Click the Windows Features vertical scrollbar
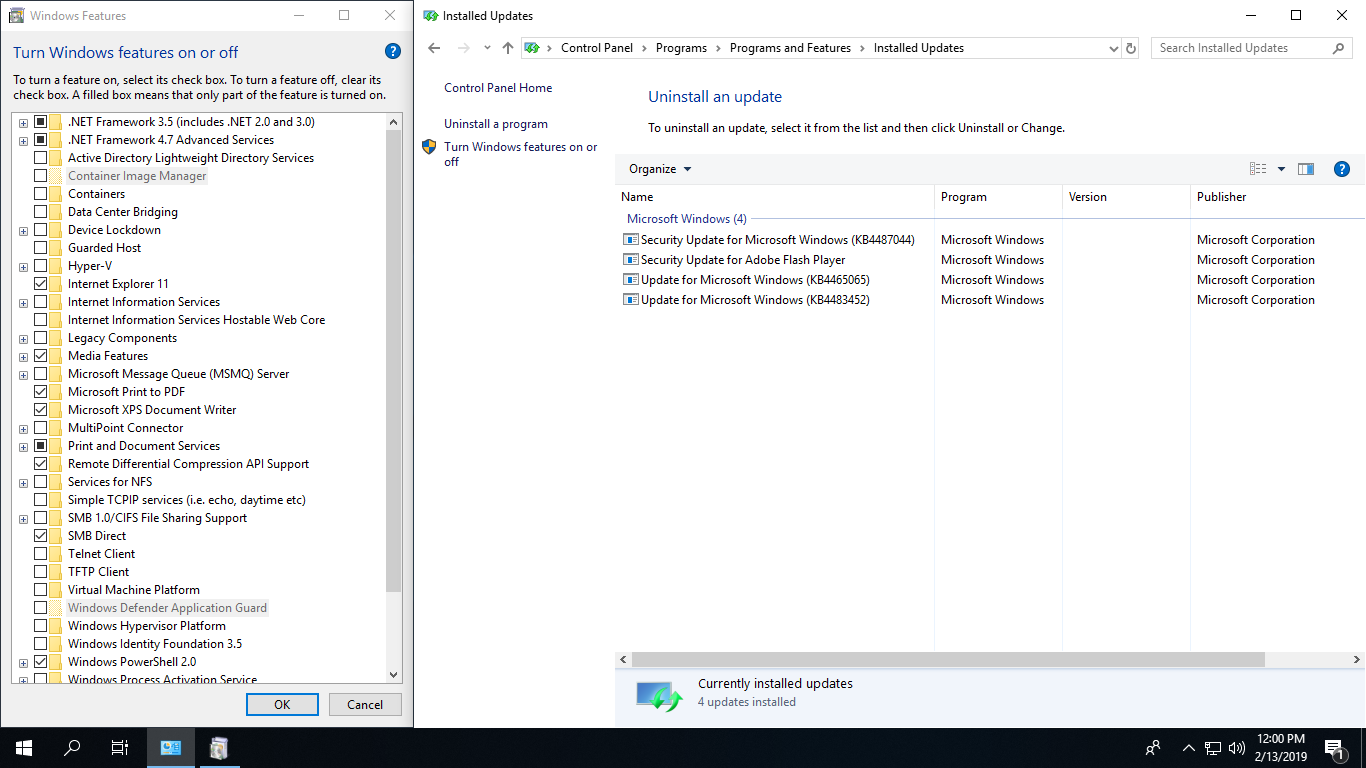The height and width of the screenshot is (768, 1366). pyautogui.click(x=393, y=360)
